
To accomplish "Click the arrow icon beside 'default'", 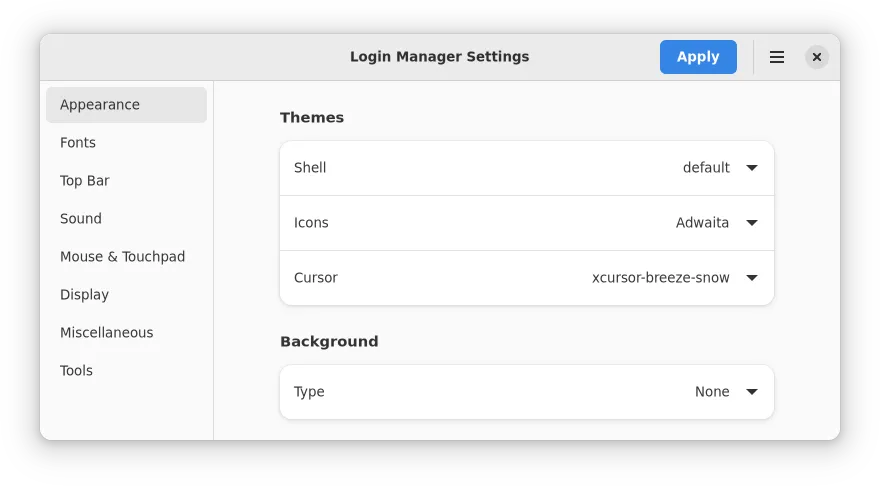I will [752, 168].
